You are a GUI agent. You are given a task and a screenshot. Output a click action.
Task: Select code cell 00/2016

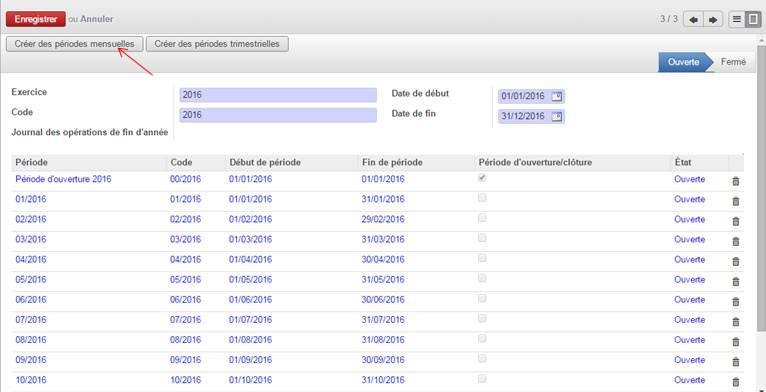pos(185,179)
